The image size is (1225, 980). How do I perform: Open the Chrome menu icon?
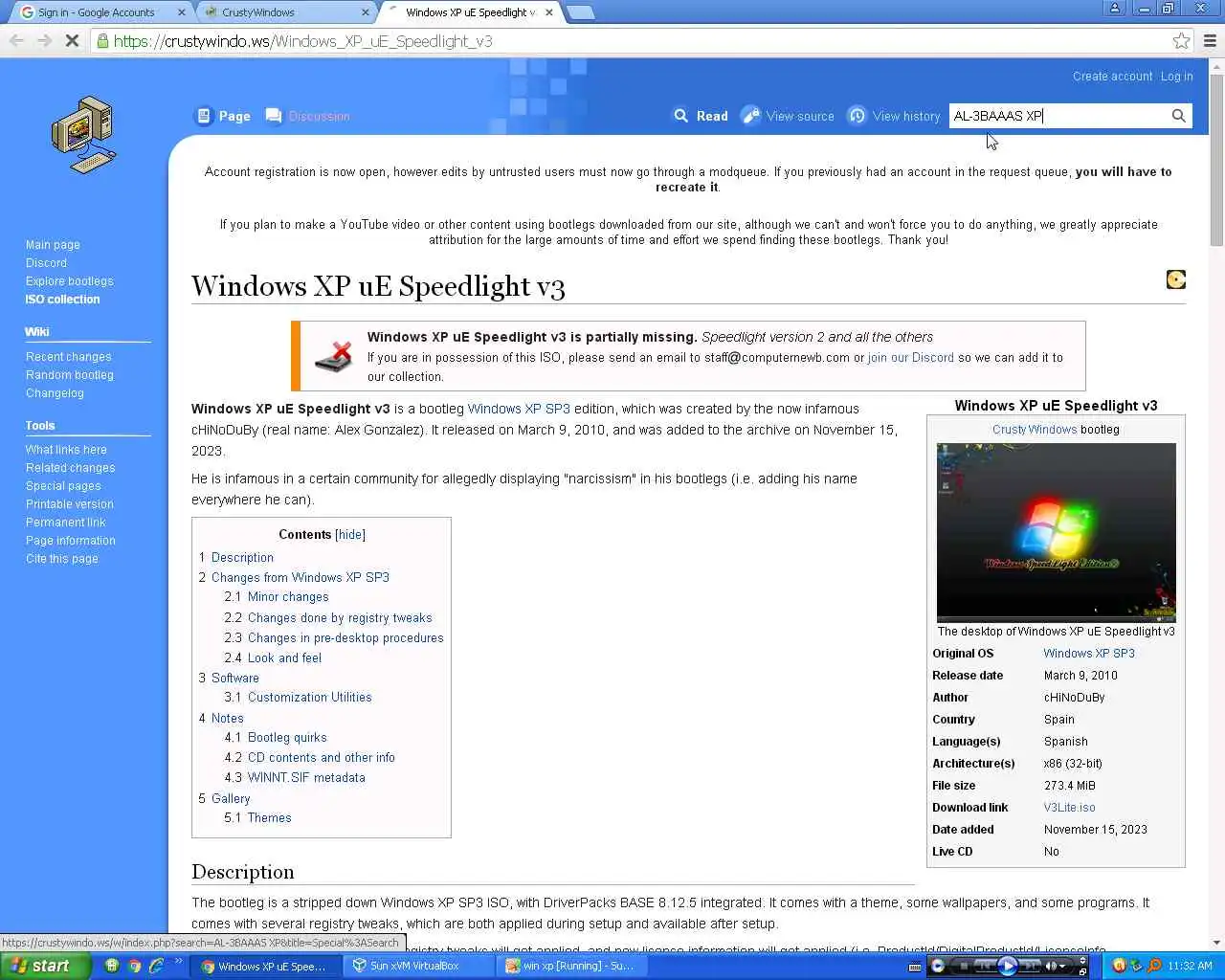1210,41
